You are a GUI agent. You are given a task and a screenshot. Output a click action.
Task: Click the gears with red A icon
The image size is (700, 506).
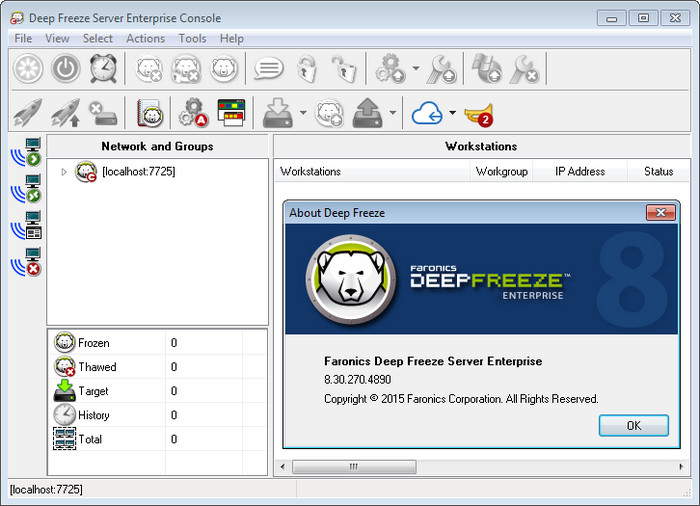click(x=193, y=113)
